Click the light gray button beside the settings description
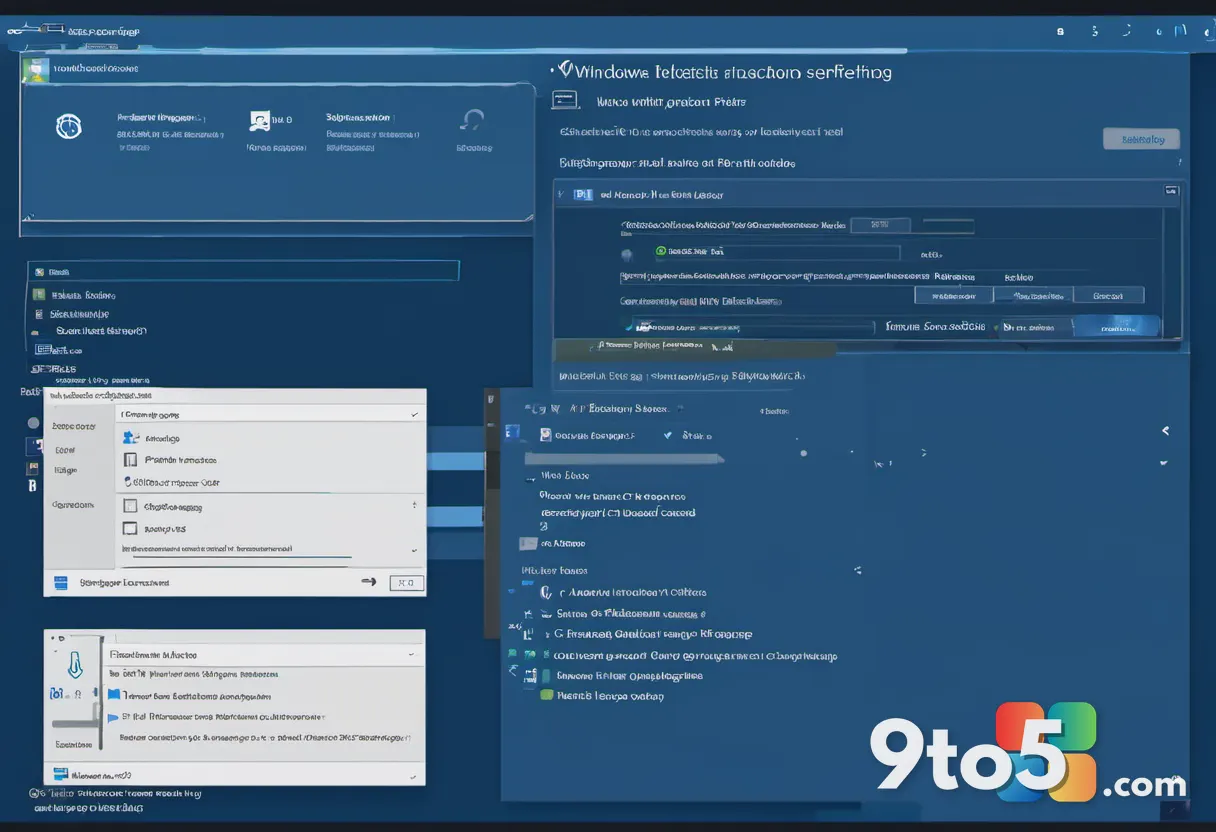Screen dimensions: 1216x832 click(x=1141, y=139)
